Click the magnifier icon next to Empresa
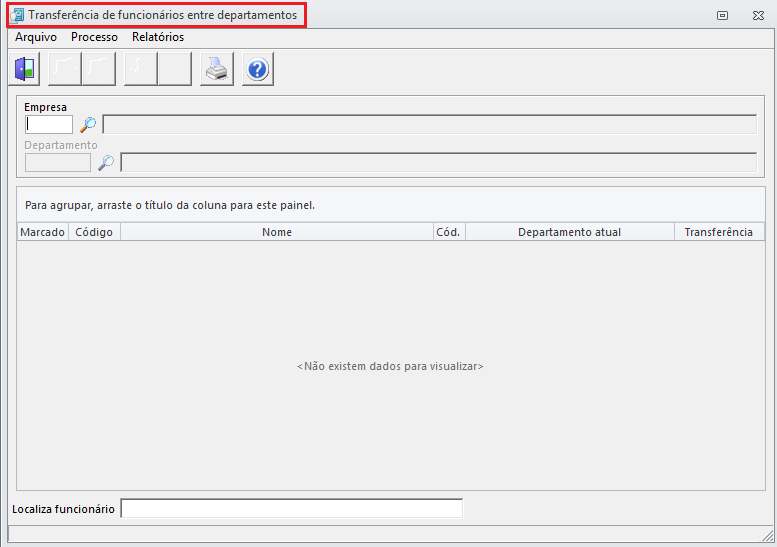Viewport: 777px width, 547px height. 88,124
